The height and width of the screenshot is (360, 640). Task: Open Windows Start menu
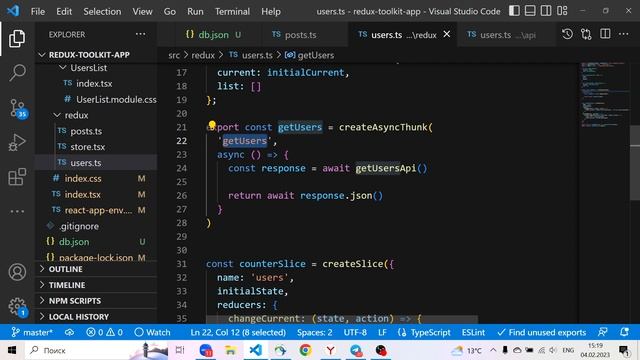tap(11, 350)
